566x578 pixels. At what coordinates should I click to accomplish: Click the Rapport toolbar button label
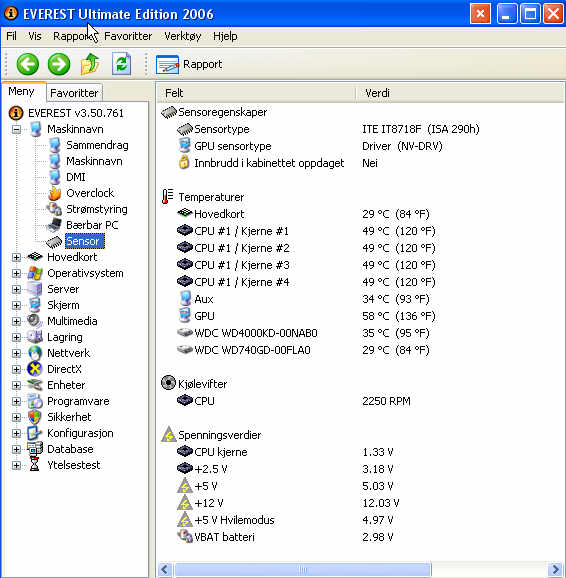[x=202, y=64]
